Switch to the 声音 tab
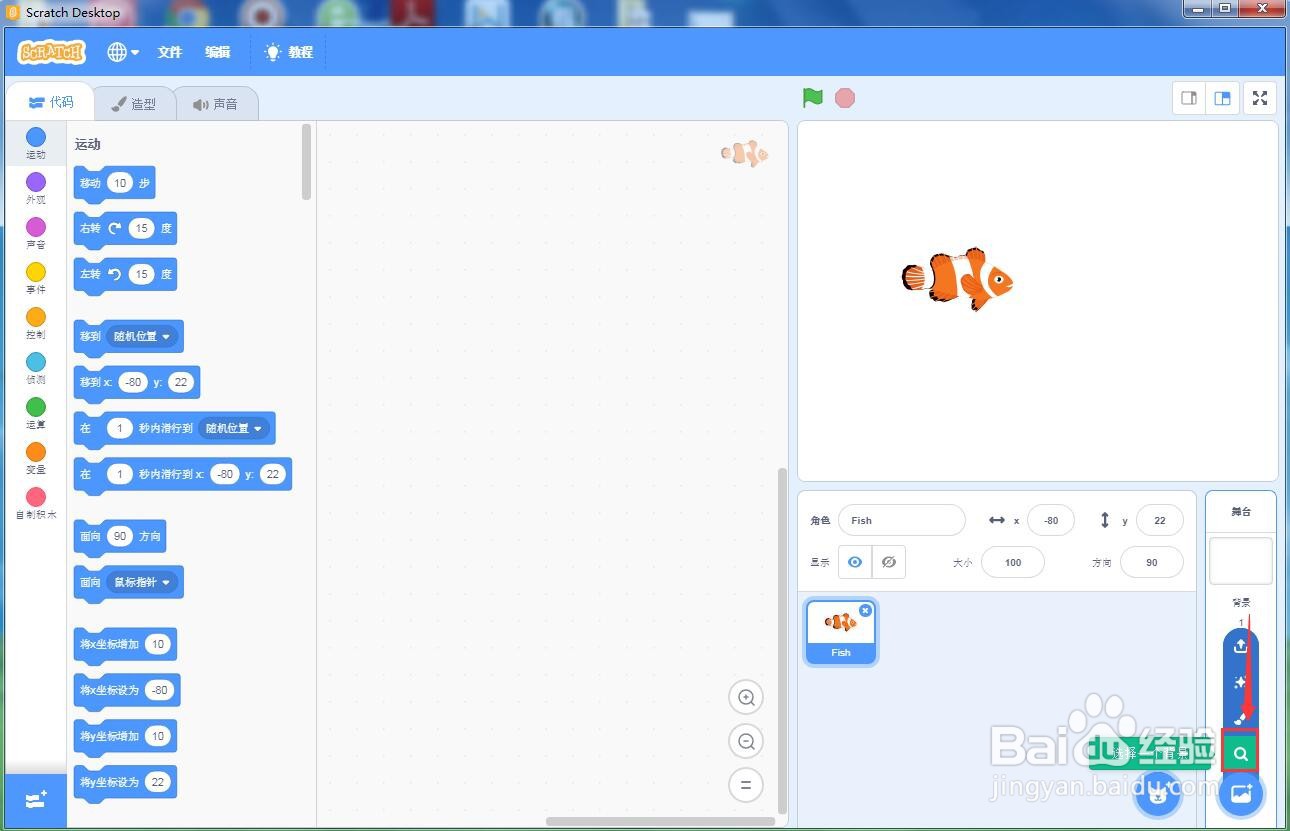The image size is (1290, 831). [216, 103]
